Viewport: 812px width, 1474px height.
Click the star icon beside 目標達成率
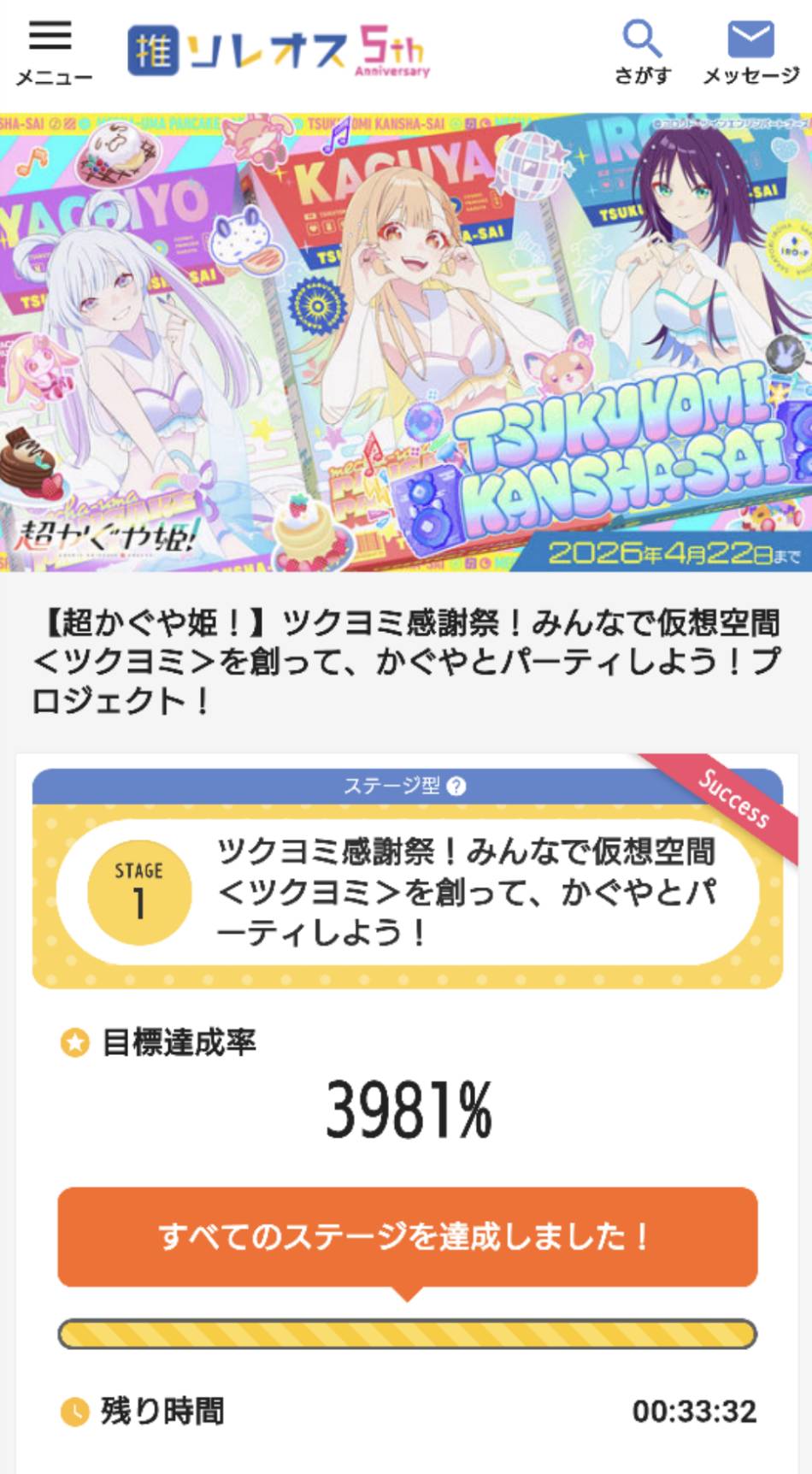(x=75, y=1042)
